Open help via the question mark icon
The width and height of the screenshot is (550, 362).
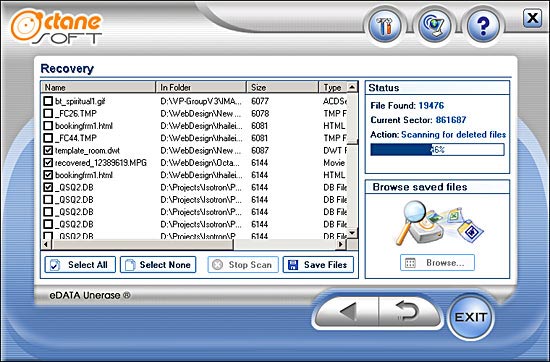(483, 26)
